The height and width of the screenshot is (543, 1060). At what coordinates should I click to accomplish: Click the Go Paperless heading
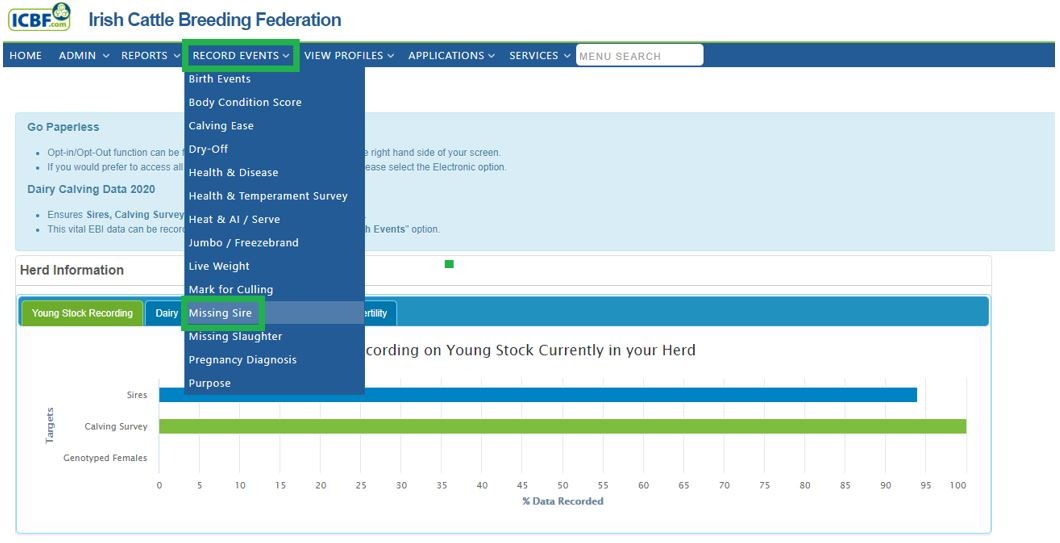coord(63,127)
